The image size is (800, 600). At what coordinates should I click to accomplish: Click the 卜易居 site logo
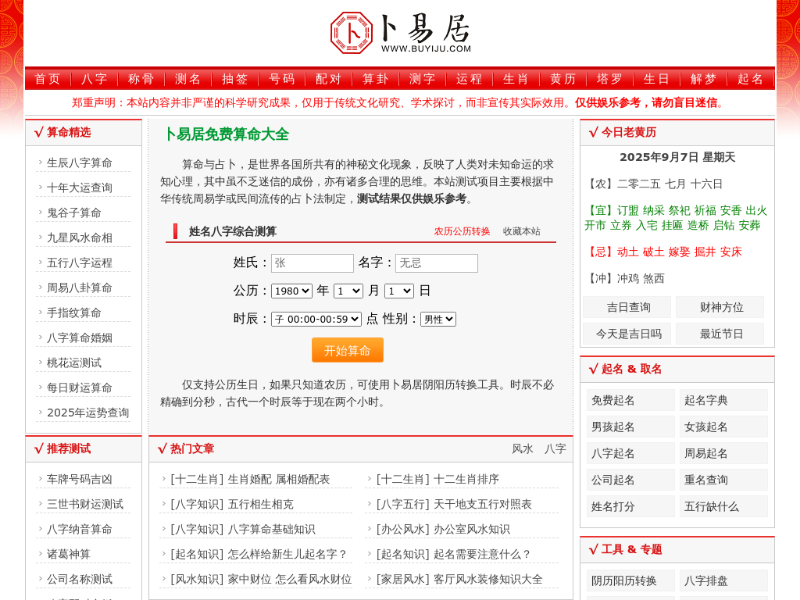pyautogui.click(x=400, y=32)
